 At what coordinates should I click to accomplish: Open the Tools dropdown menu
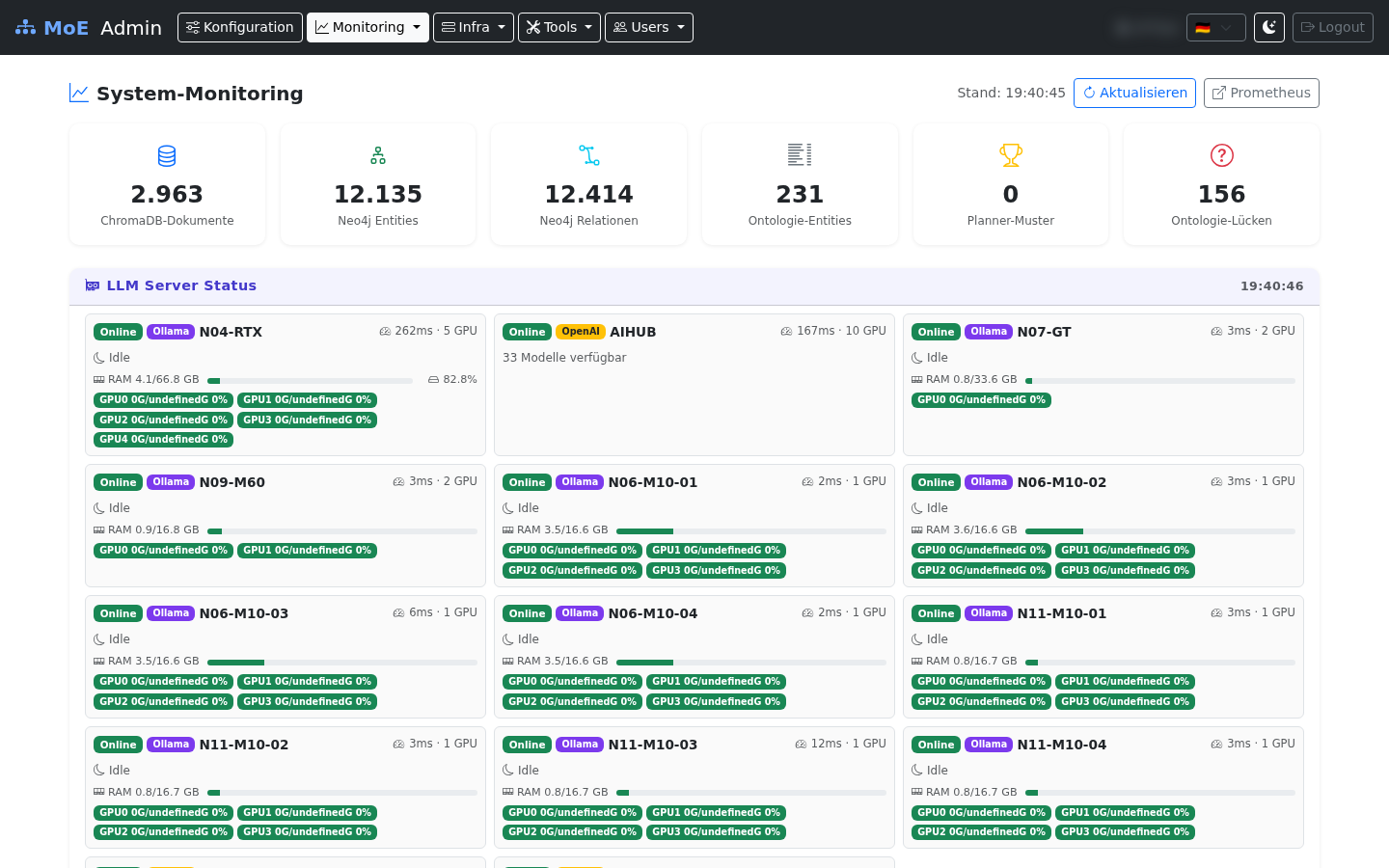tap(559, 27)
